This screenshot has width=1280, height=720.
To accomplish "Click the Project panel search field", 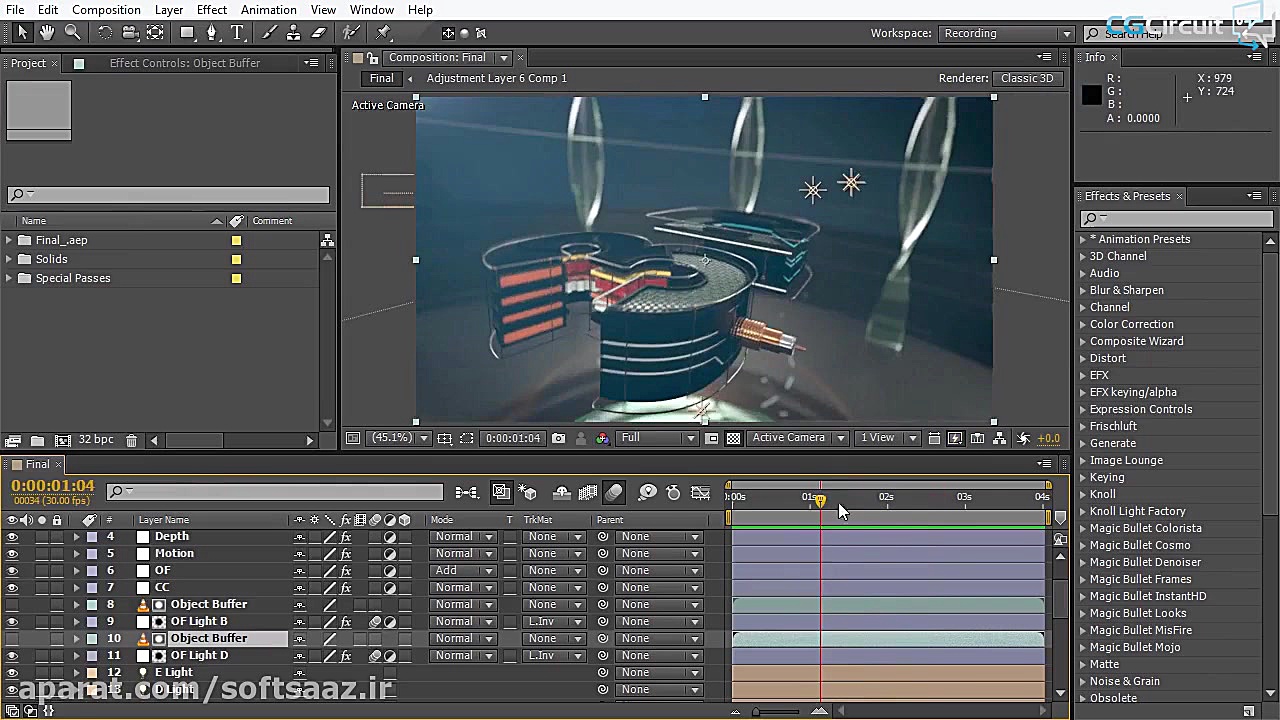I will 168,195.
